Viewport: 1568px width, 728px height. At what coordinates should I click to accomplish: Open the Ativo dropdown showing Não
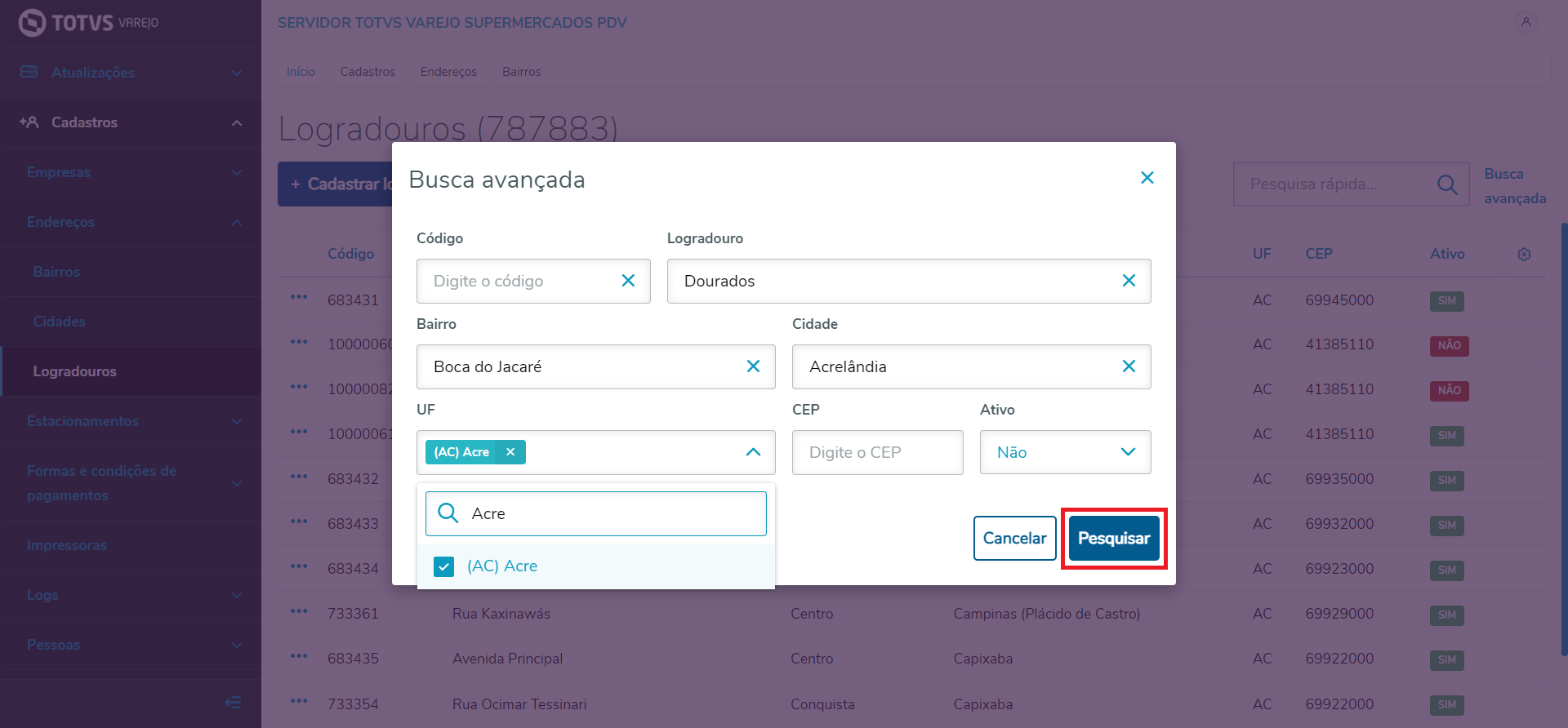1065,452
